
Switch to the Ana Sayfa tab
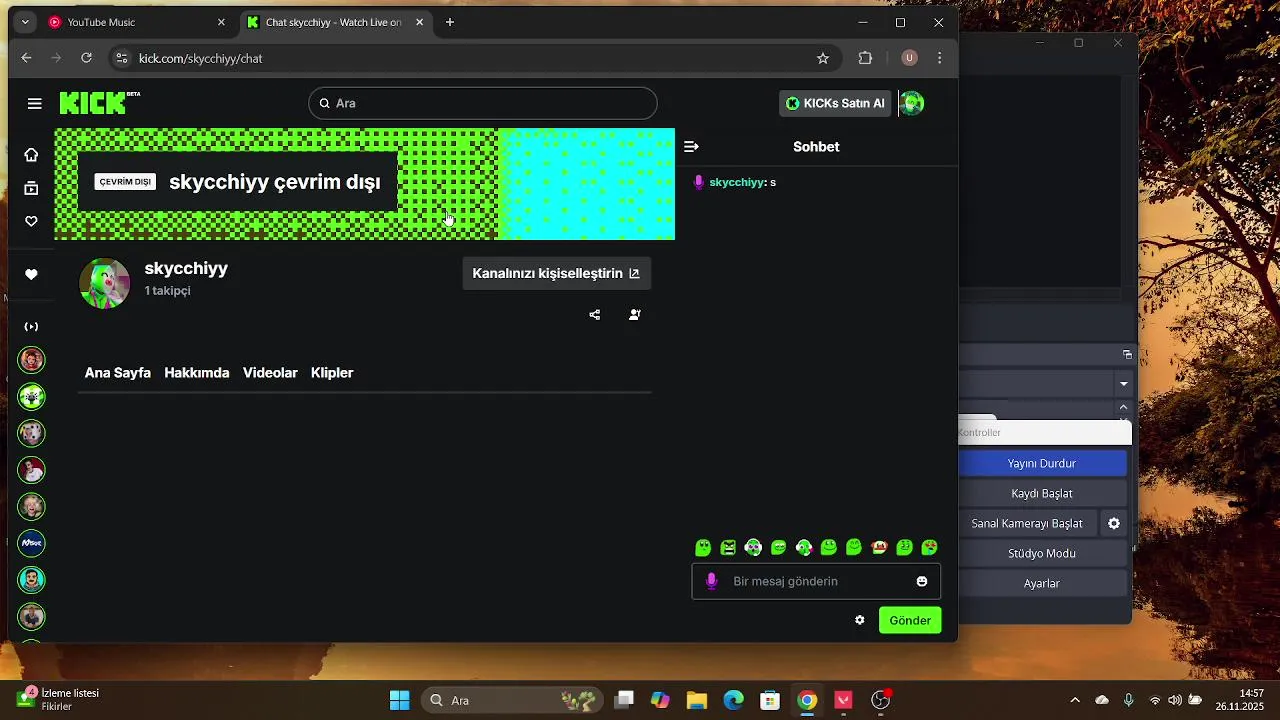coord(118,372)
